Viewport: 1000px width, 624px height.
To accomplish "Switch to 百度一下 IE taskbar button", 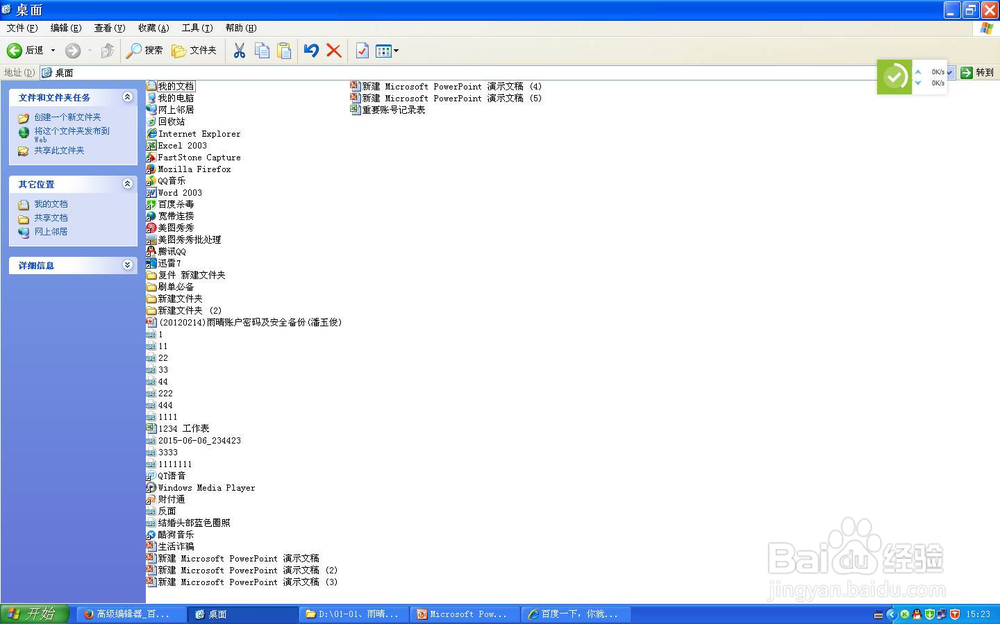I will click(x=576, y=614).
